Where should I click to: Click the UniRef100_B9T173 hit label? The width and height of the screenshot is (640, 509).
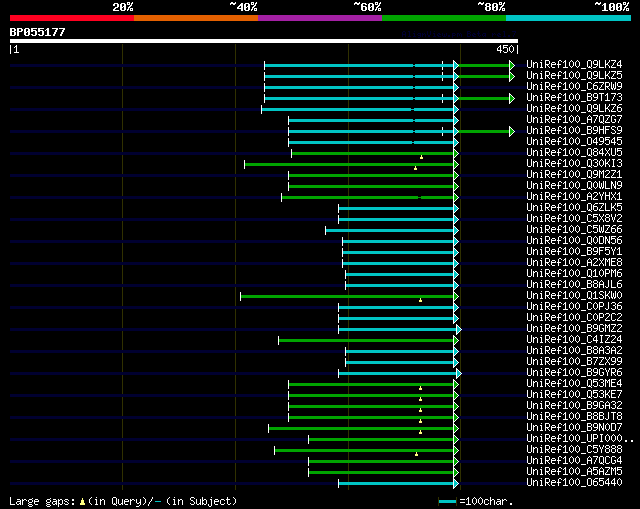click(574, 98)
